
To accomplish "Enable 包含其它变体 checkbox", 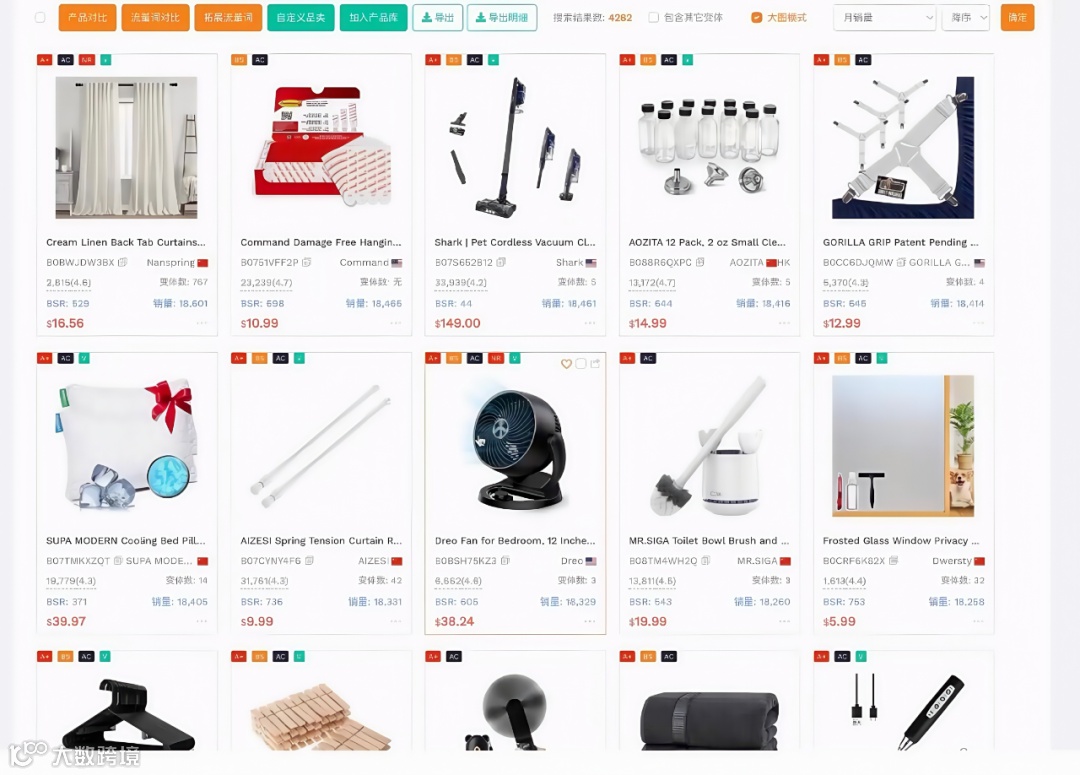I will coord(654,17).
